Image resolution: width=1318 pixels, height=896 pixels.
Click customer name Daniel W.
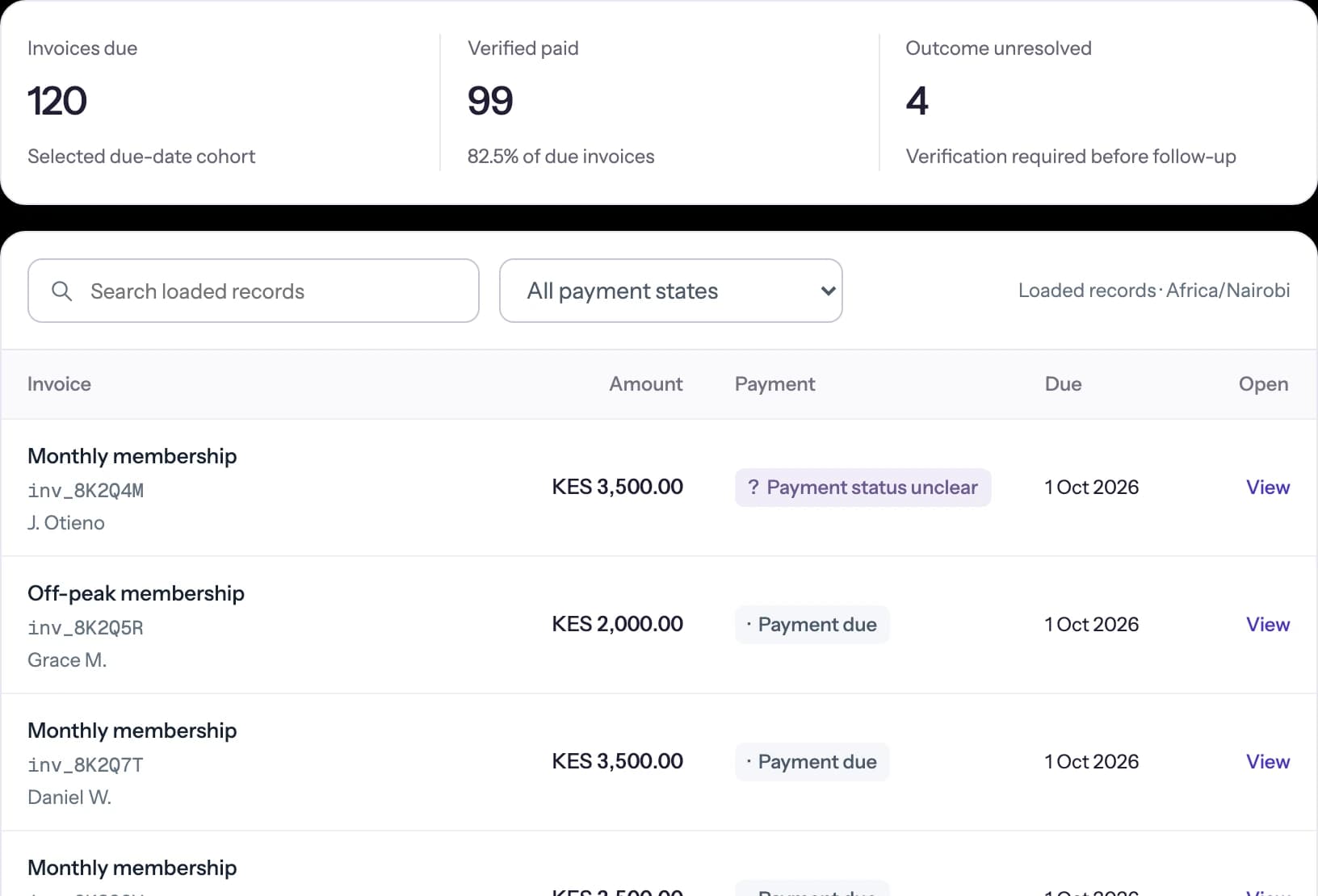click(x=69, y=798)
